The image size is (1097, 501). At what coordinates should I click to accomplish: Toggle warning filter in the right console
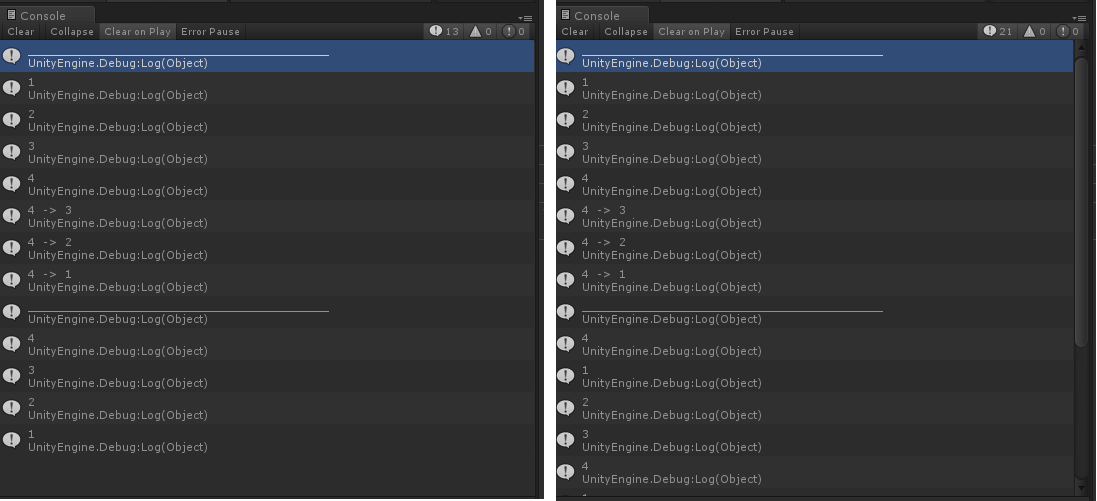pyautogui.click(x=1036, y=32)
